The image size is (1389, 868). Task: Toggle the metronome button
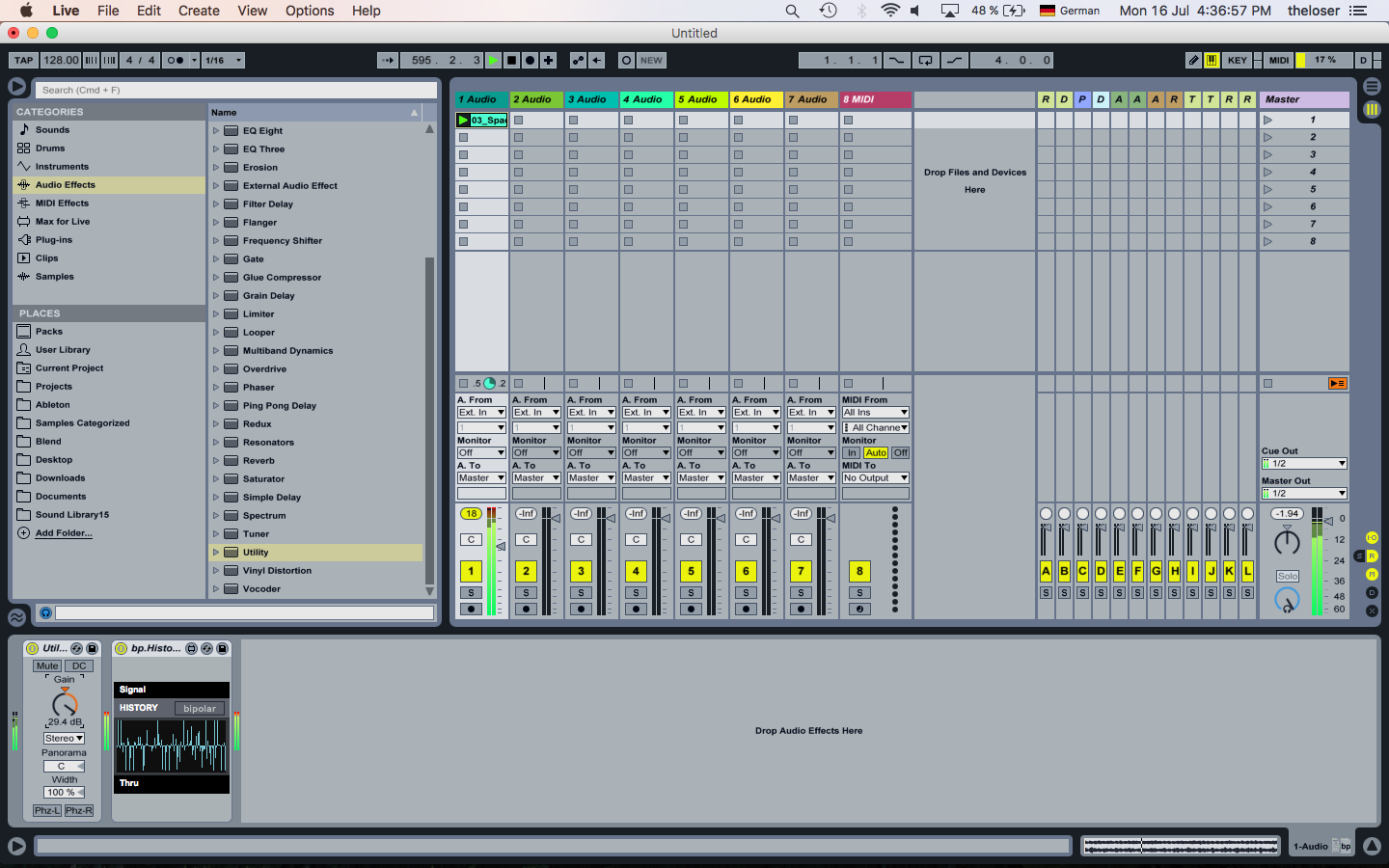175,60
